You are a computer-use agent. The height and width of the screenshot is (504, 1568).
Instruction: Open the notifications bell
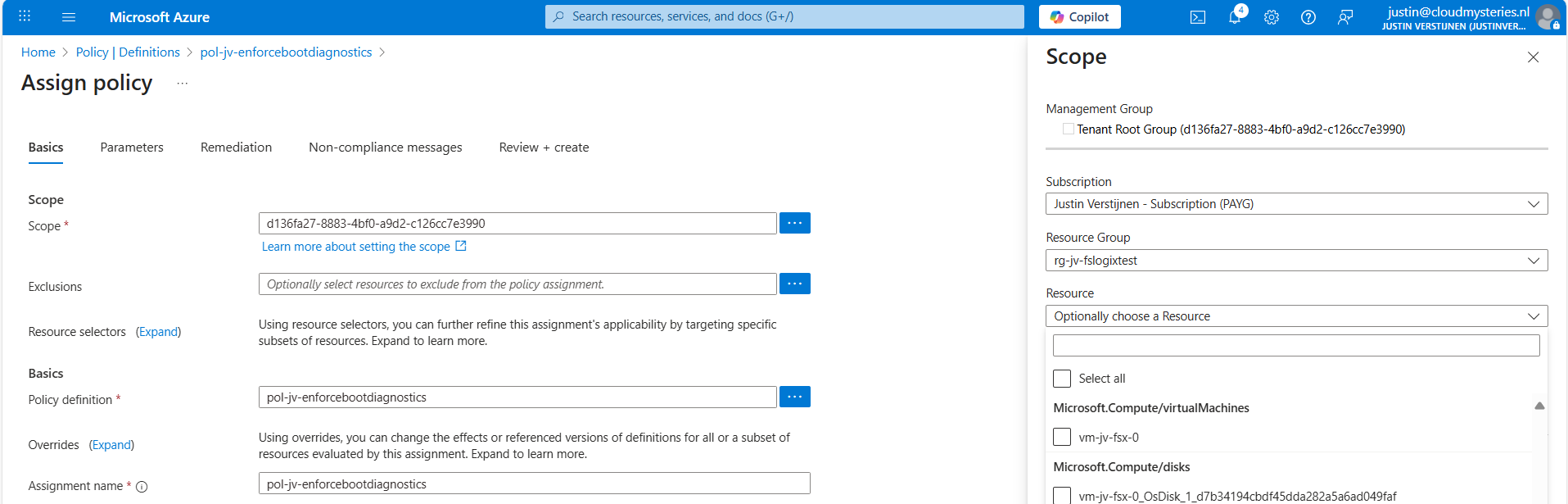coord(1235,17)
